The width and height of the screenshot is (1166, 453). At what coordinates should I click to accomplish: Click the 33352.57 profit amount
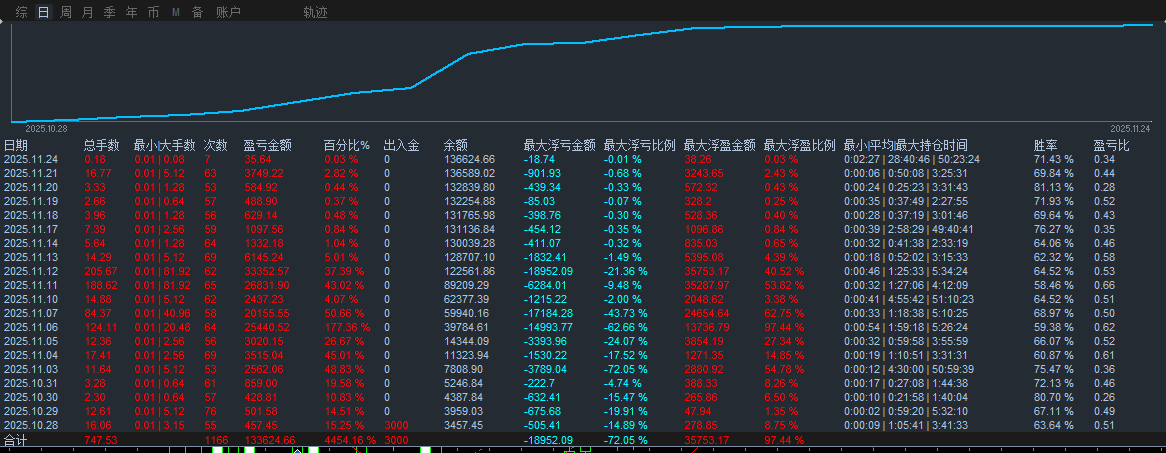(x=266, y=272)
